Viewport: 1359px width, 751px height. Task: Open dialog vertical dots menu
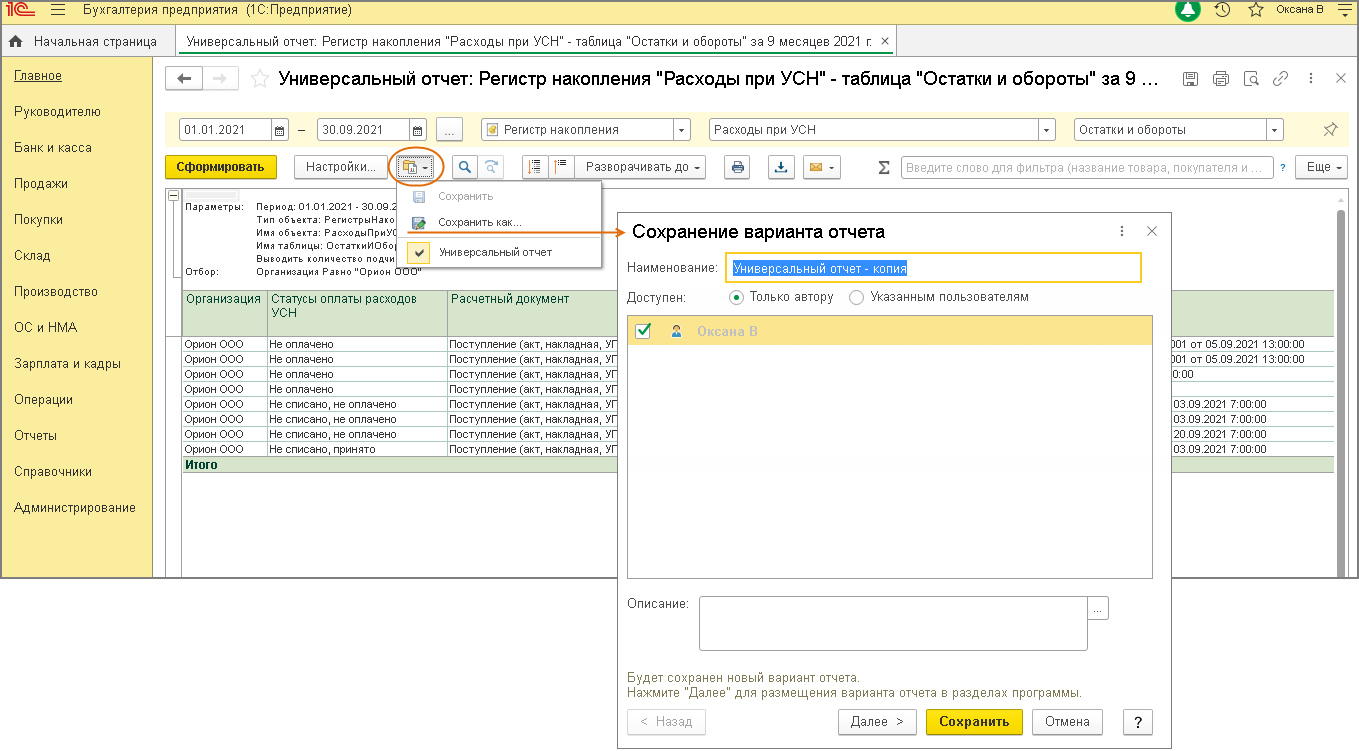tap(1121, 231)
